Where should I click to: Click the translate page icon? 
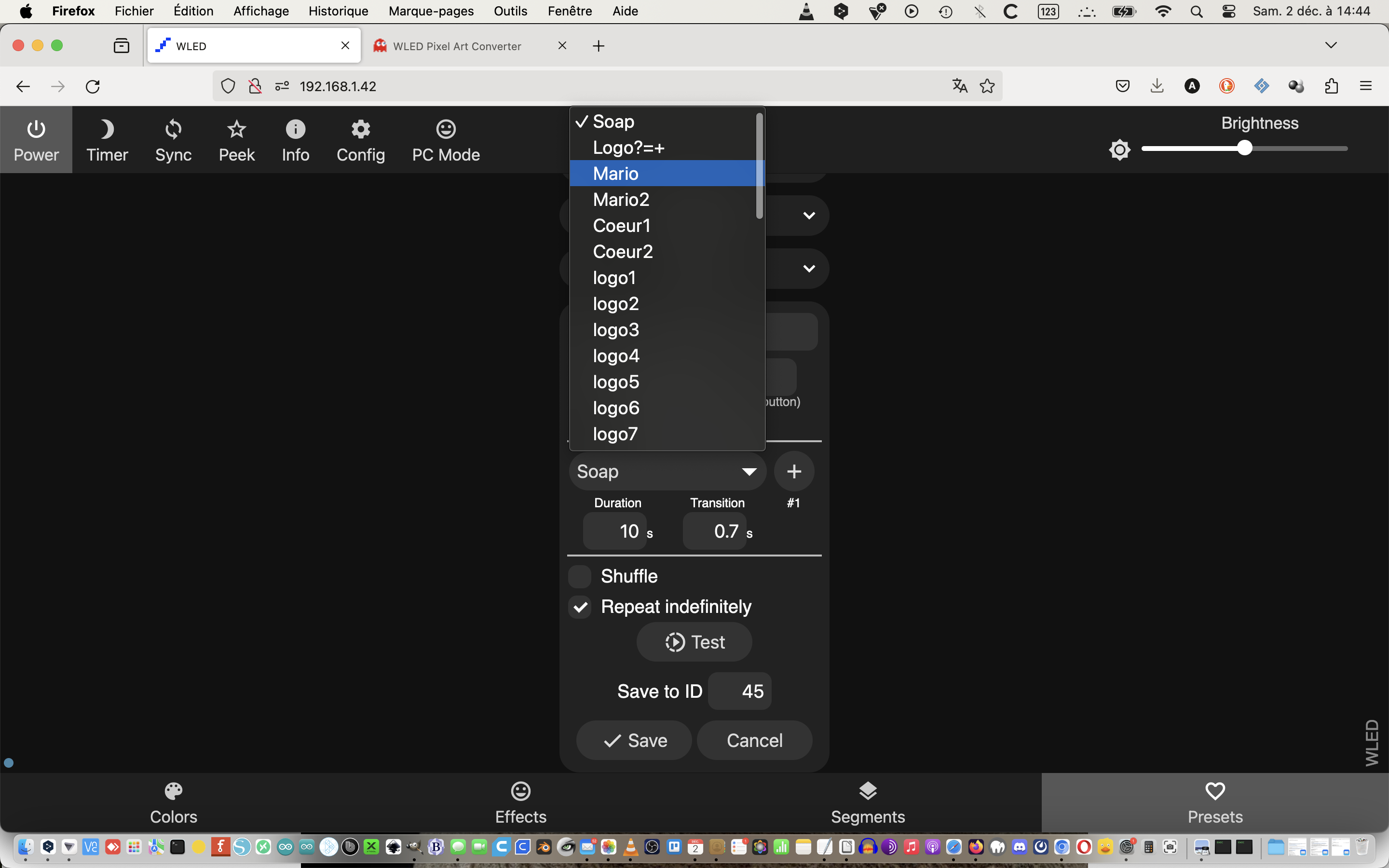click(960, 86)
